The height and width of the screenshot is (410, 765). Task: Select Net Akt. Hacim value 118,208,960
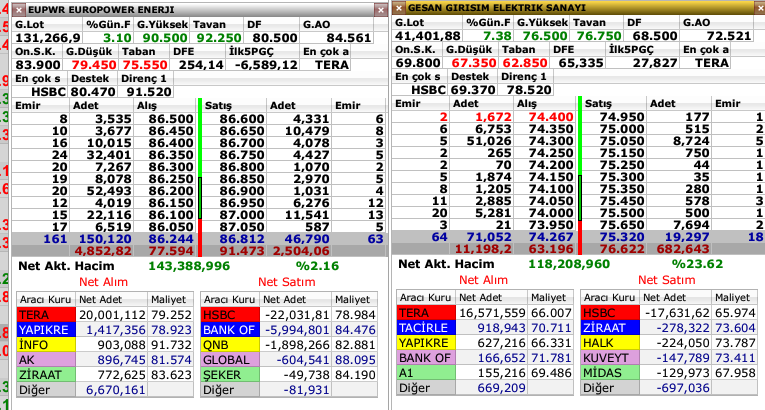tap(569, 264)
